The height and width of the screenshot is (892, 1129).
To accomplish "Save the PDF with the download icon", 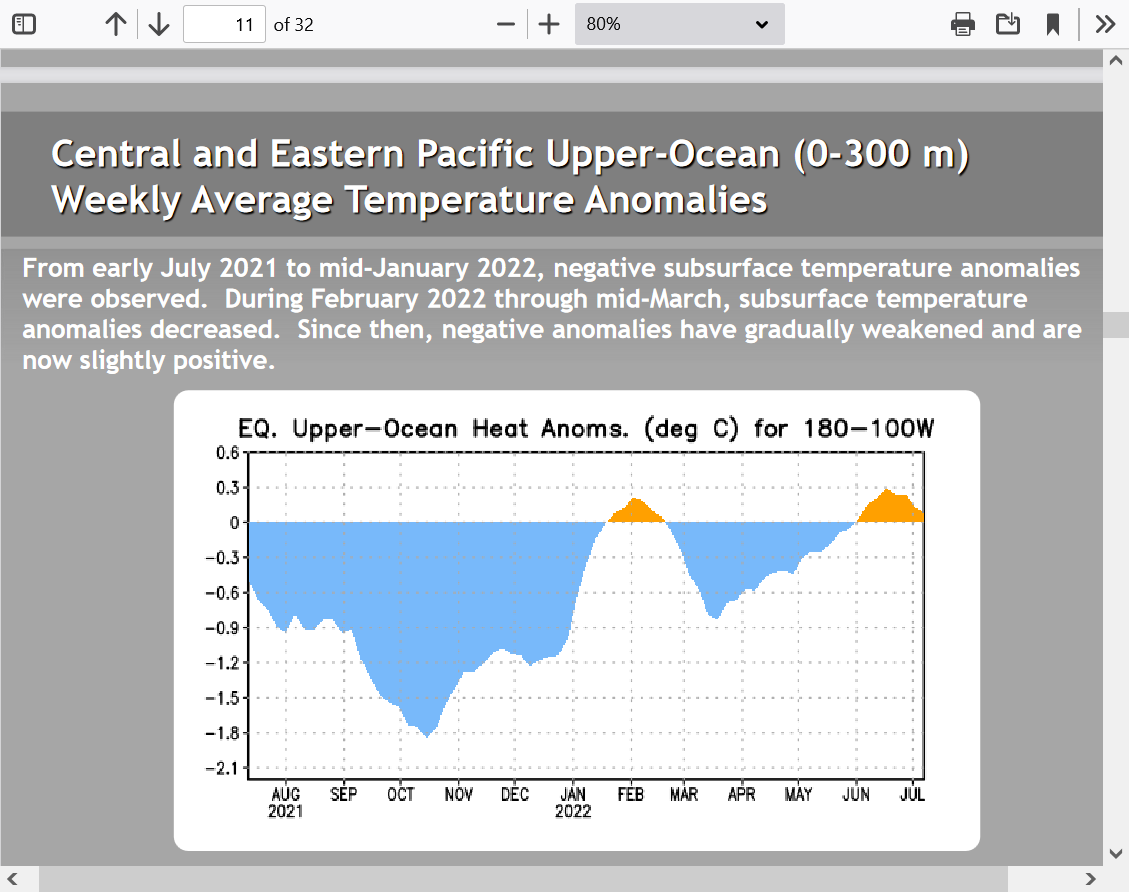I will pos(1008,24).
